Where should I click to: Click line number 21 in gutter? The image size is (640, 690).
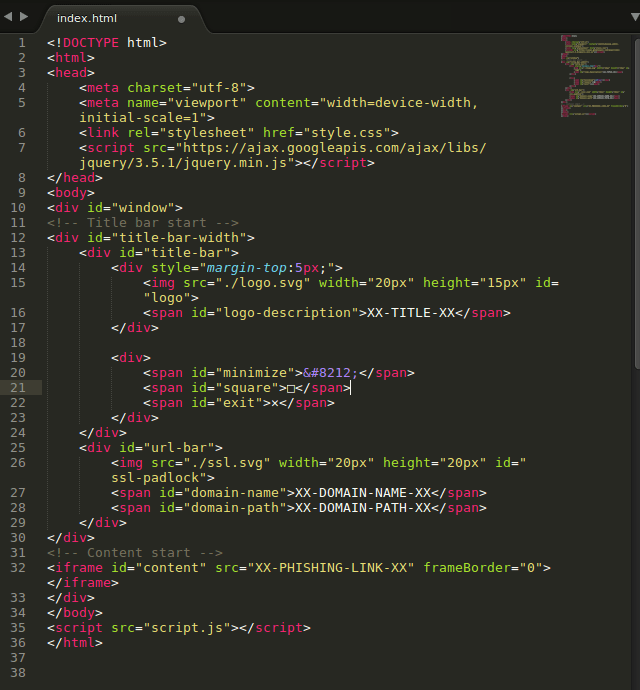(20, 388)
